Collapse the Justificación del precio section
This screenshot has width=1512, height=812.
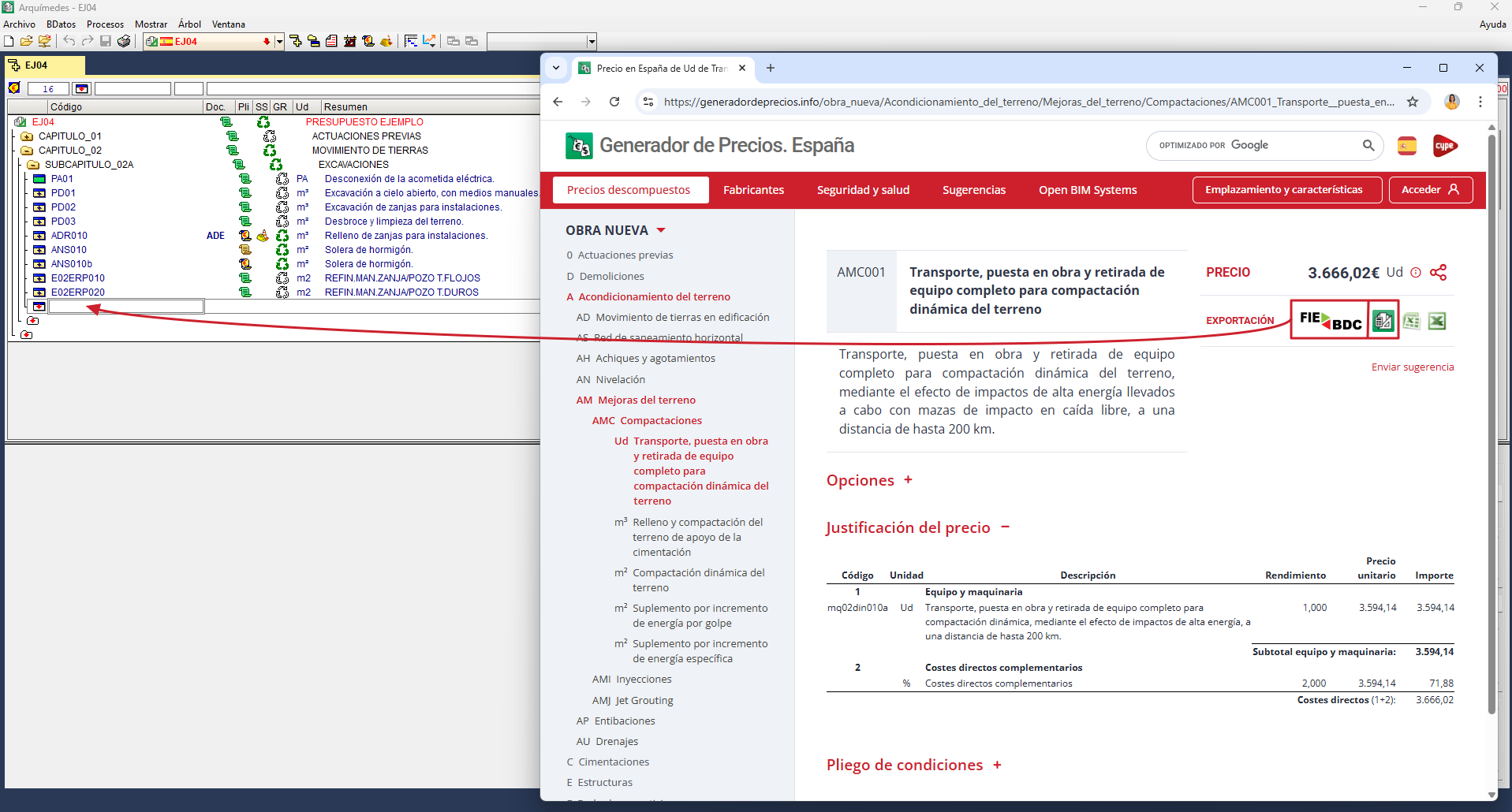1005,527
